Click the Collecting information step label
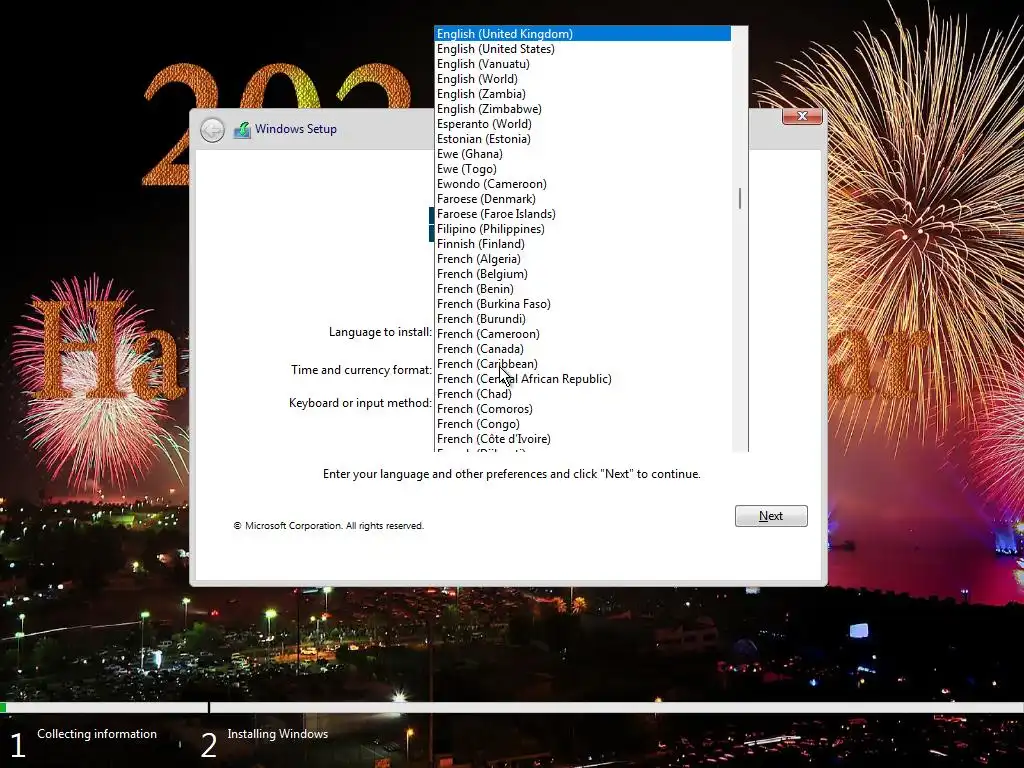Image resolution: width=1024 pixels, height=768 pixels. click(x=97, y=734)
